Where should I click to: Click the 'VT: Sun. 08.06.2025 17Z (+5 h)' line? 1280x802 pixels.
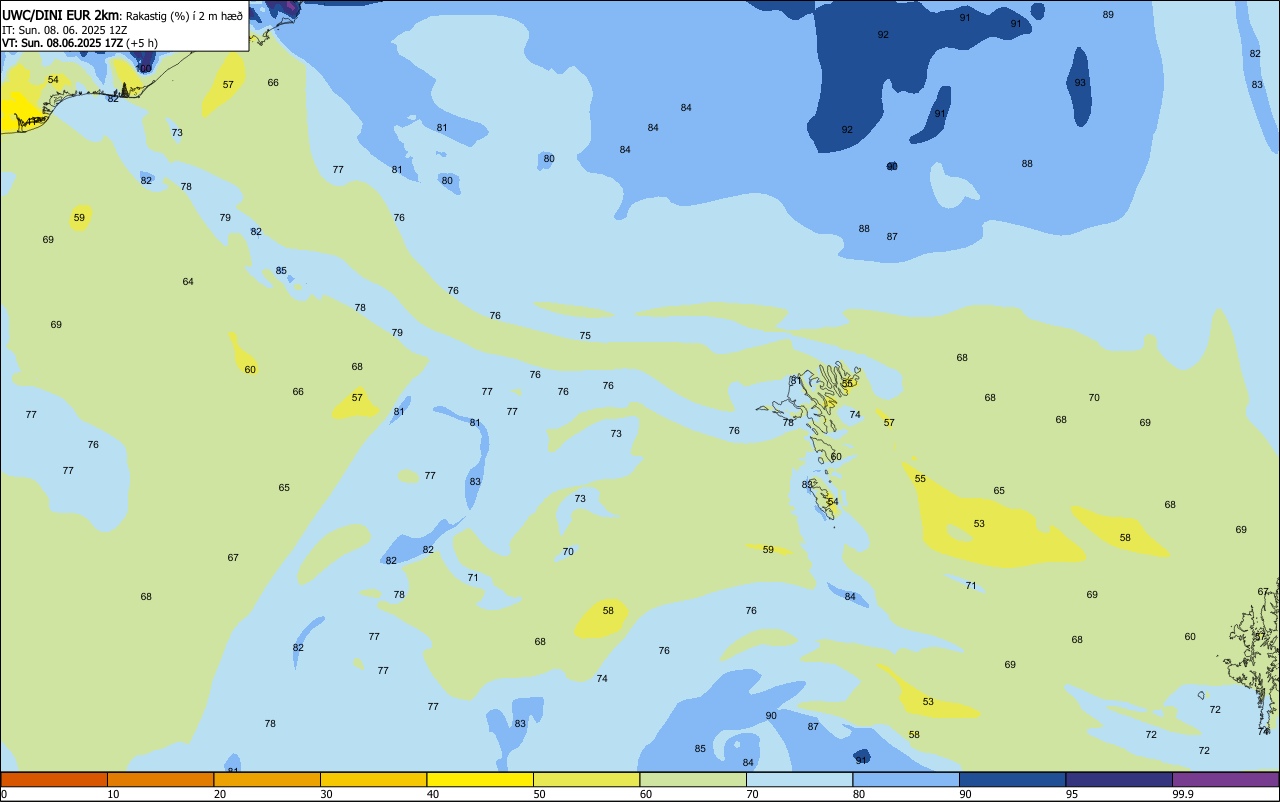coord(79,43)
